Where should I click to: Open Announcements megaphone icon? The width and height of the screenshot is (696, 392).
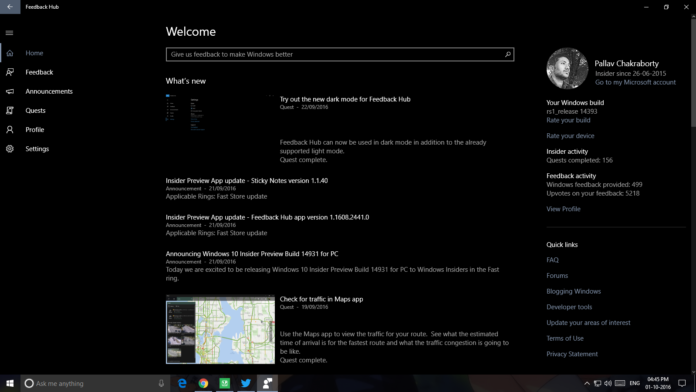click(10, 91)
